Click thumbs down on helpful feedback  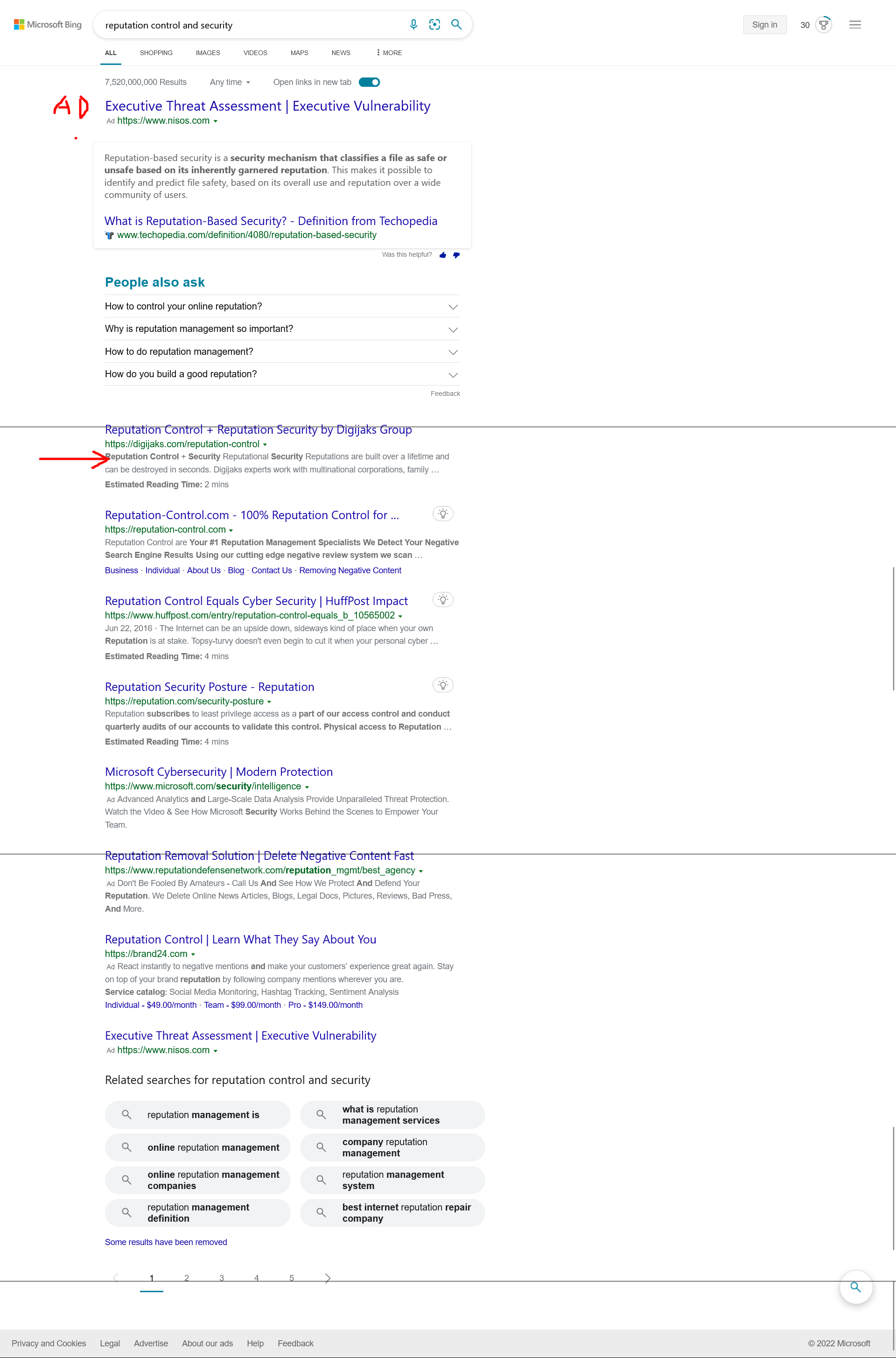click(x=456, y=255)
